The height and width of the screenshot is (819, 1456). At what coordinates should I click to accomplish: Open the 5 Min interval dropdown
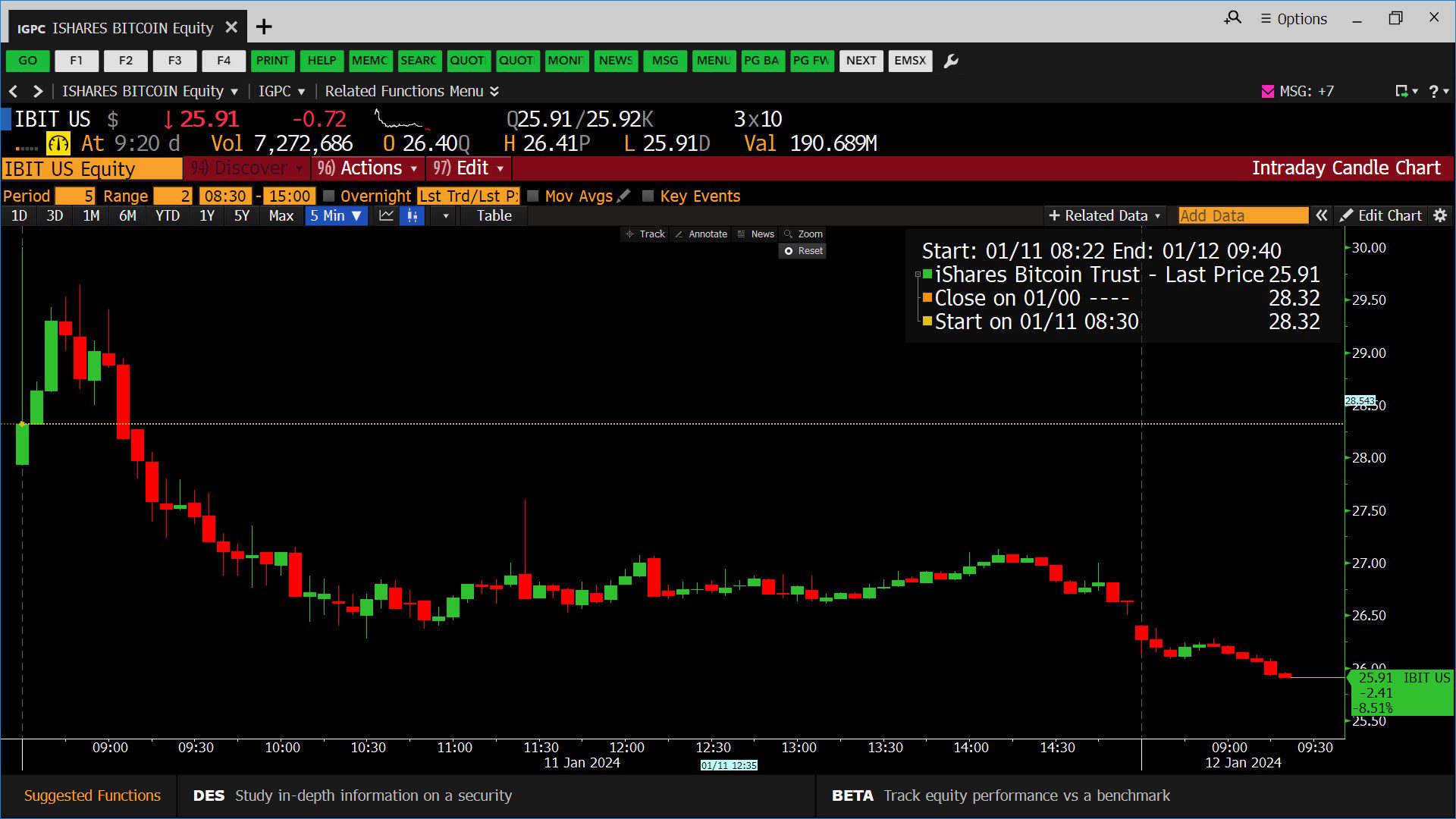click(336, 216)
